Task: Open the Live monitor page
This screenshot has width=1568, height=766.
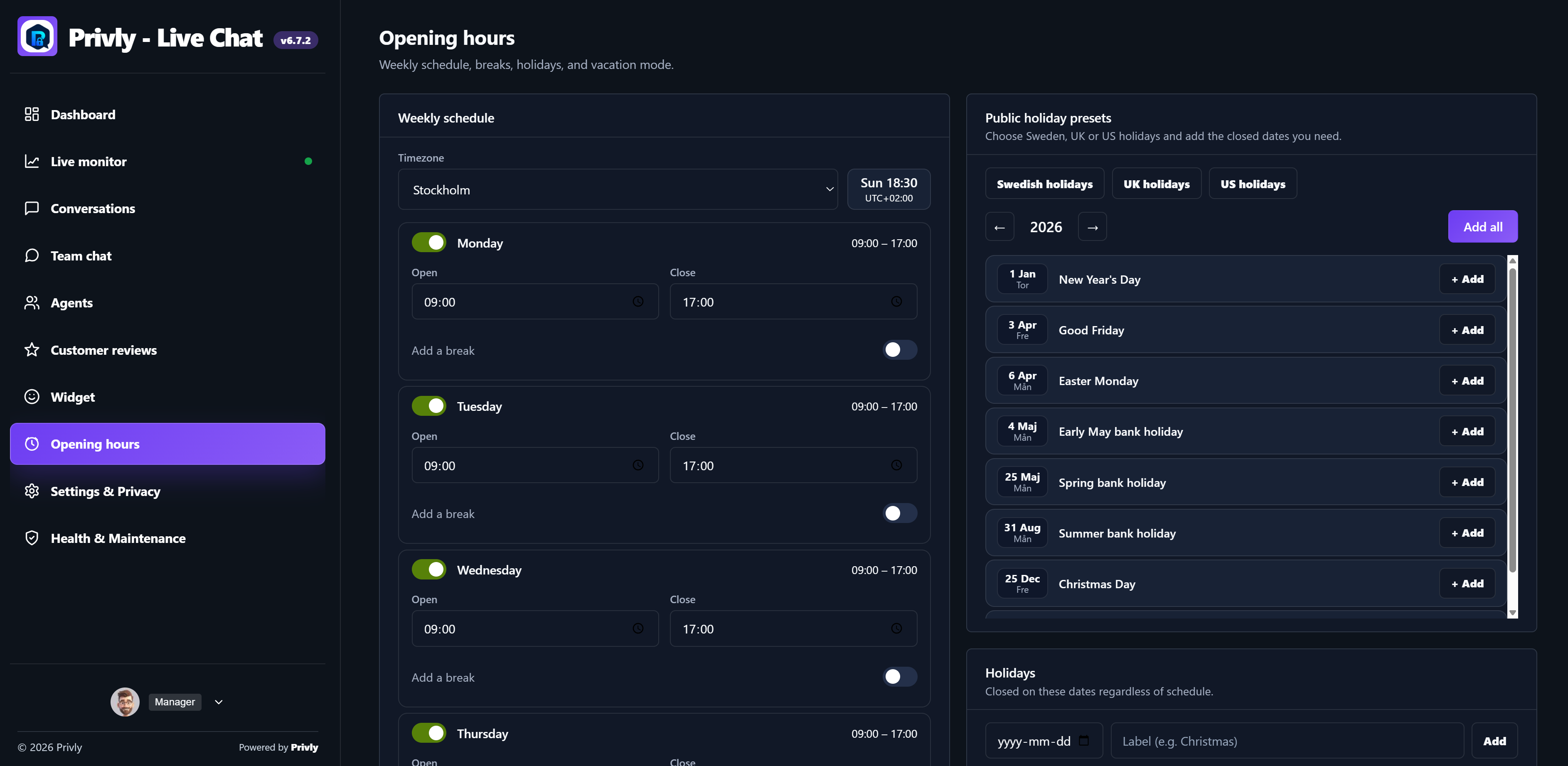Action: click(x=167, y=161)
